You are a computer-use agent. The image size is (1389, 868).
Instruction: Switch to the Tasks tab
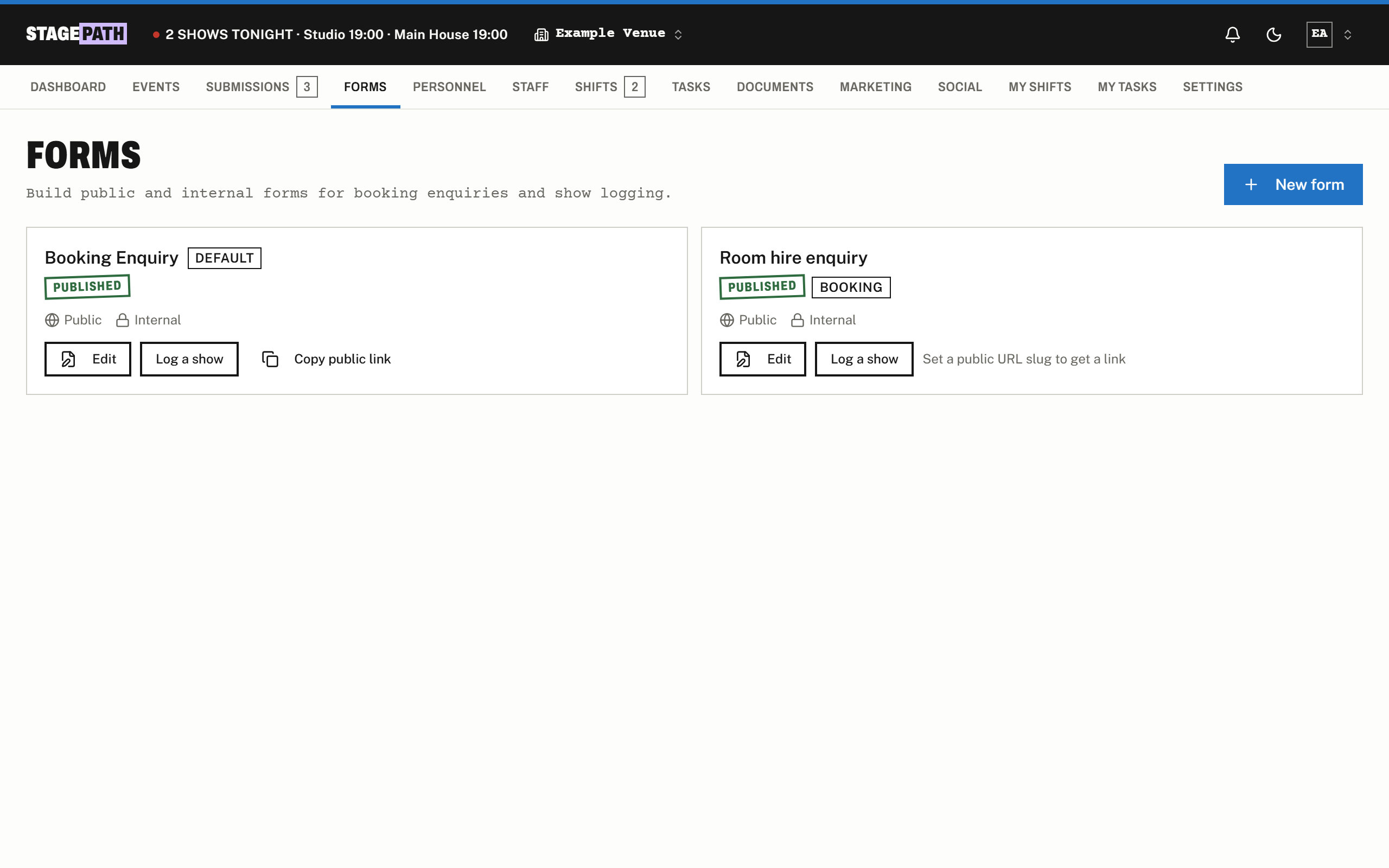pyautogui.click(x=691, y=87)
